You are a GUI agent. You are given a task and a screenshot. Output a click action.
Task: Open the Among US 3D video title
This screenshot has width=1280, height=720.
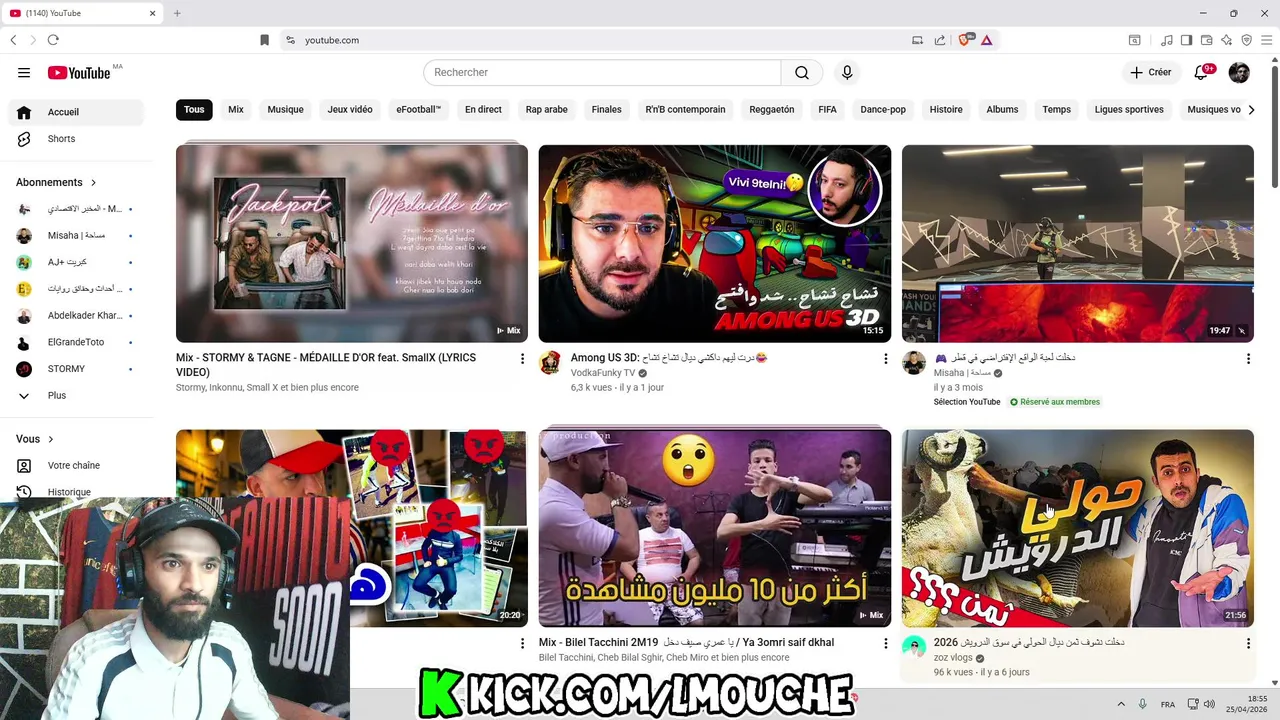(668, 358)
